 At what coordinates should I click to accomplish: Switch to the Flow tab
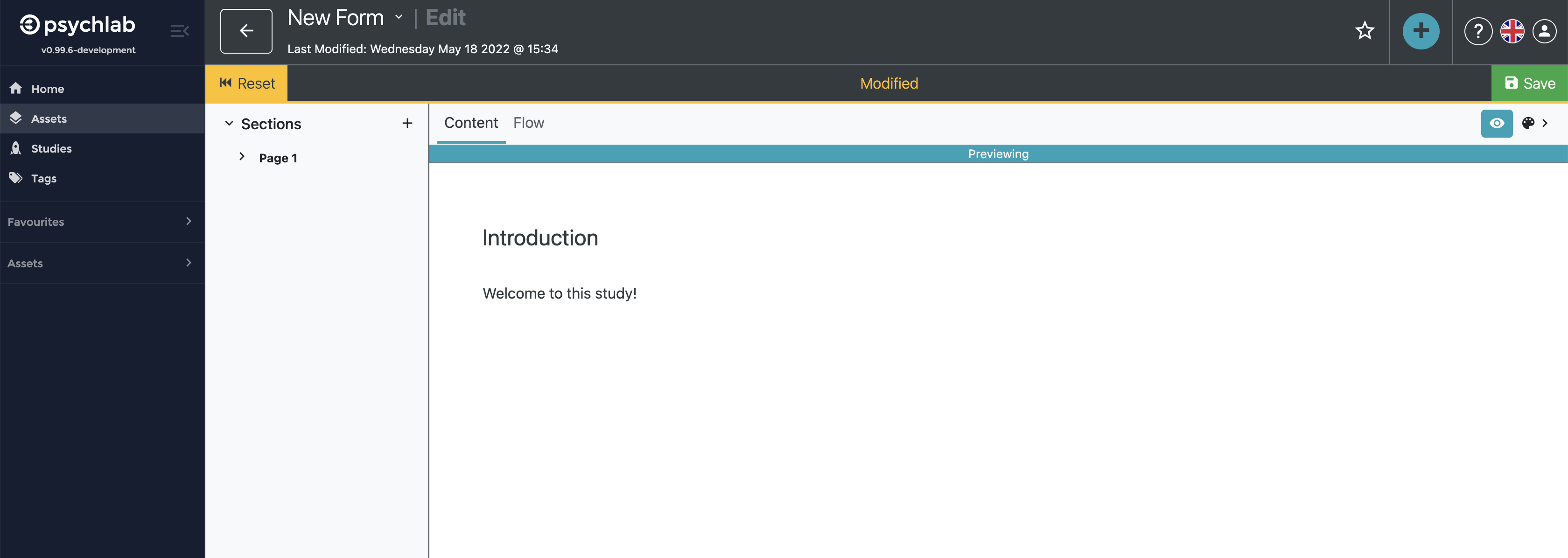[528, 123]
